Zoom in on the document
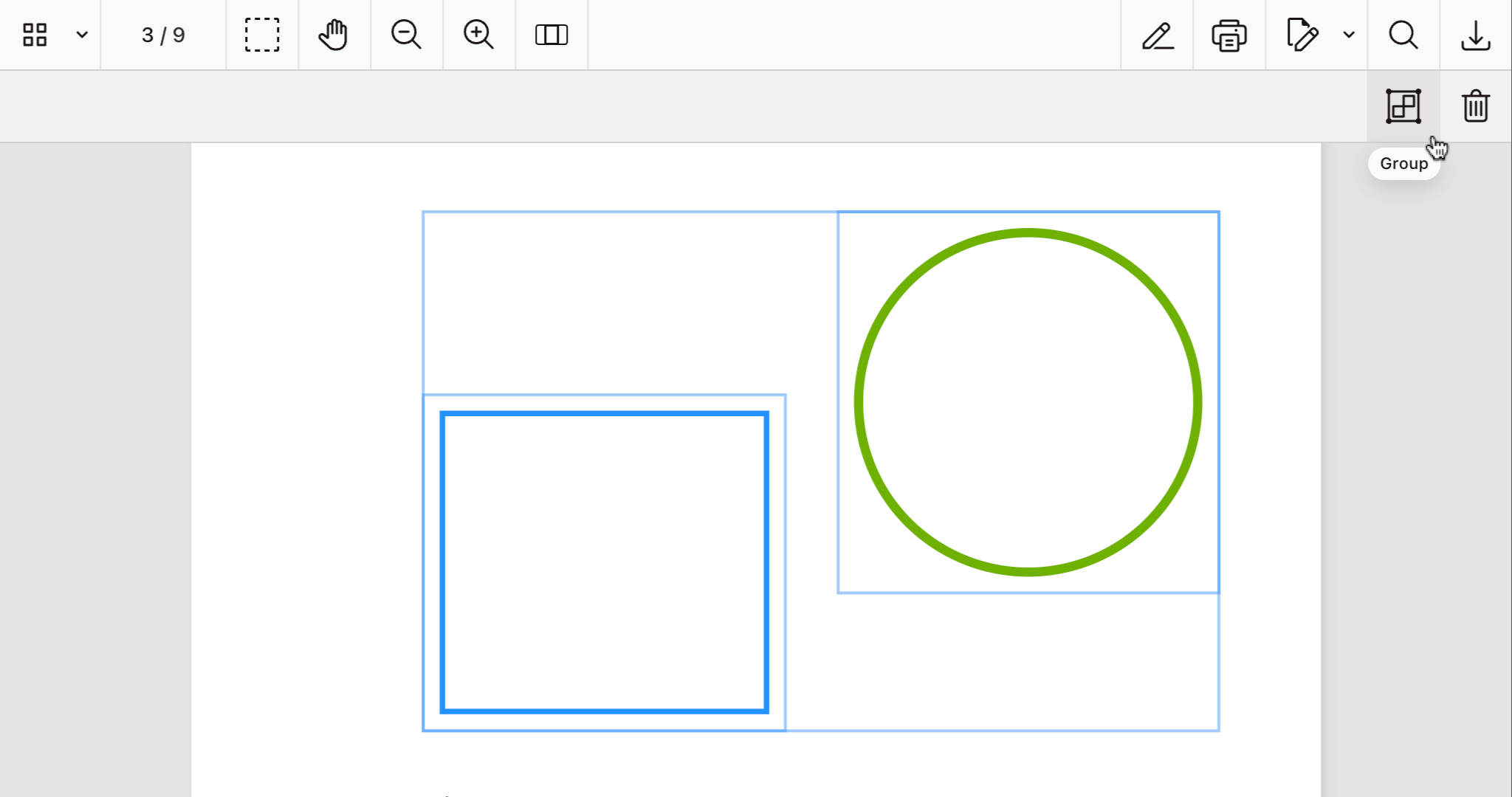This screenshot has height=797, width=1512. (x=478, y=34)
